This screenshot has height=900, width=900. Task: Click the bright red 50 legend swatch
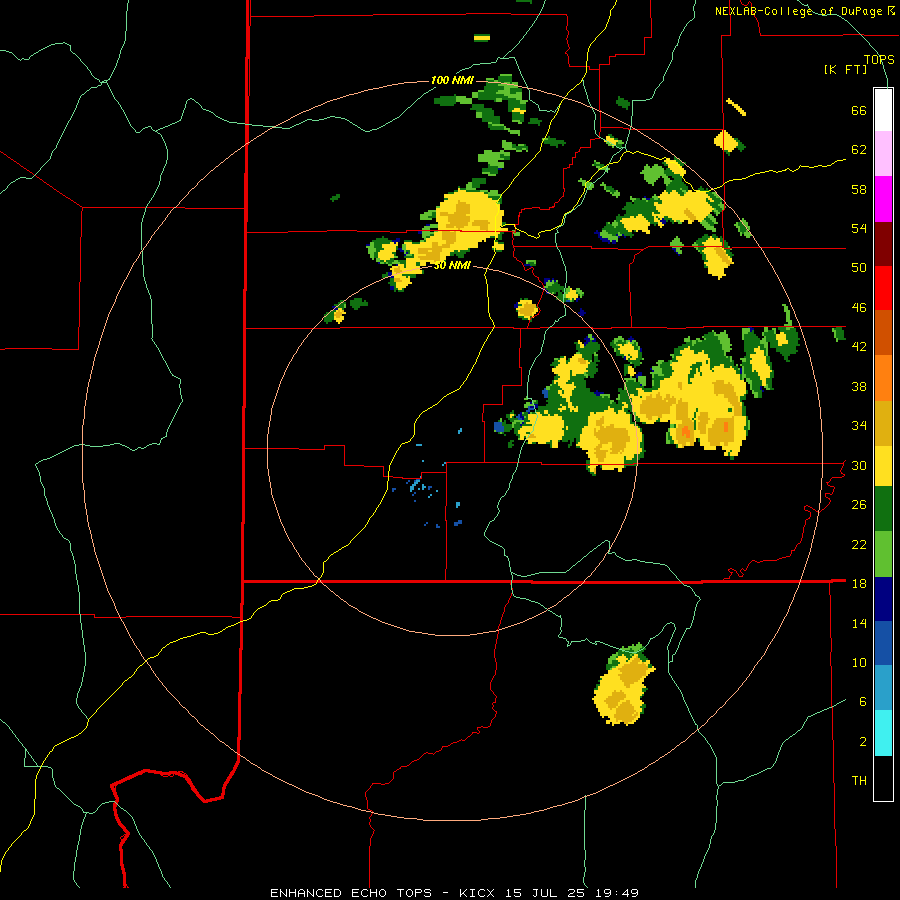(883, 288)
